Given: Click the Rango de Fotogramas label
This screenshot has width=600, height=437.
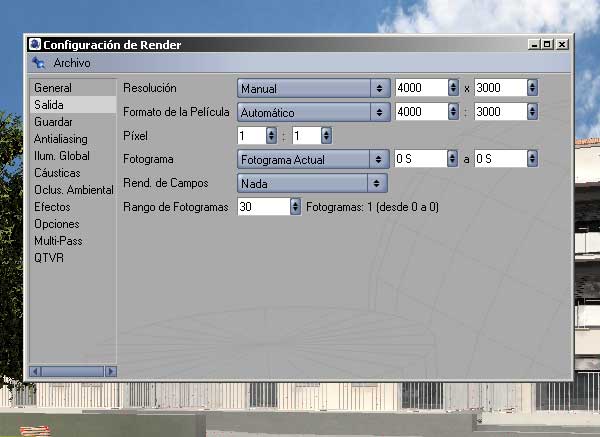Looking at the screenshot, I should coord(176,207).
